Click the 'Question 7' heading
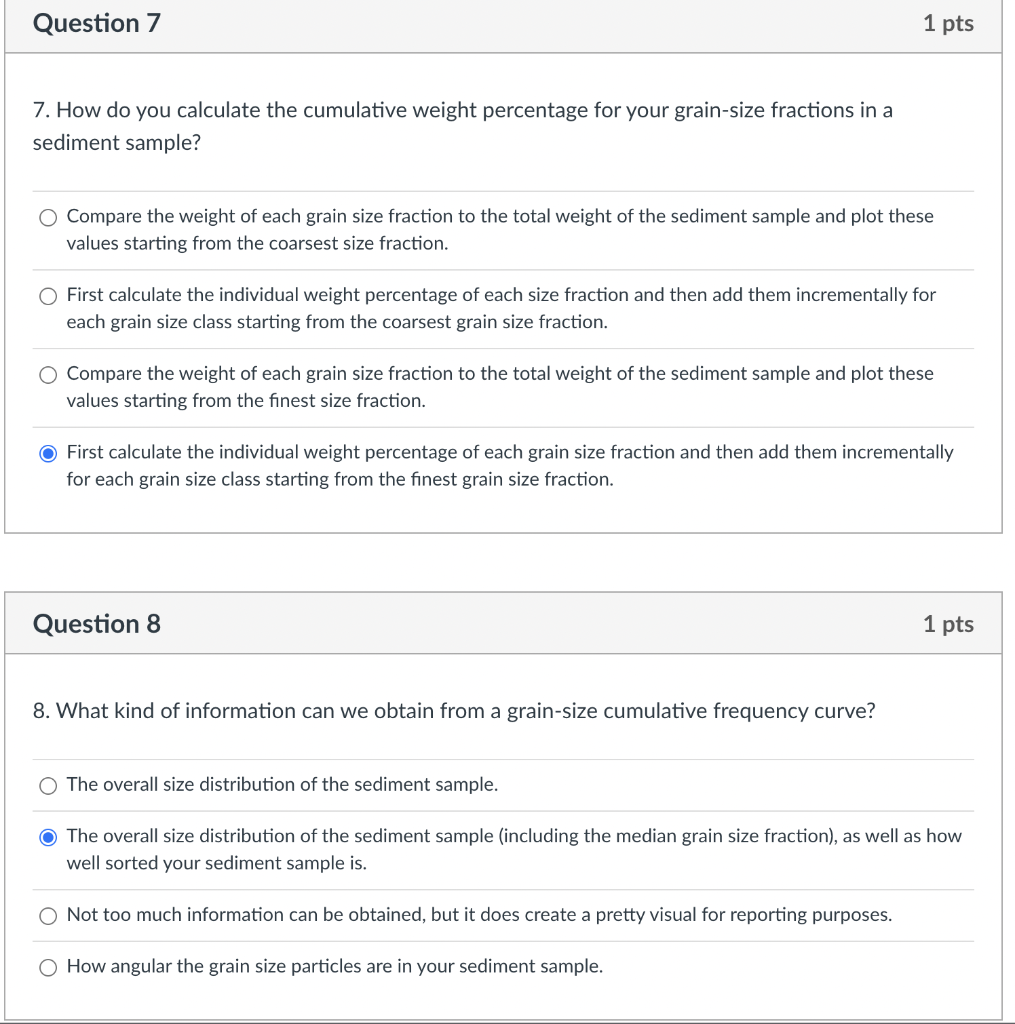This screenshot has width=1015, height=1024. tap(97, 24)
